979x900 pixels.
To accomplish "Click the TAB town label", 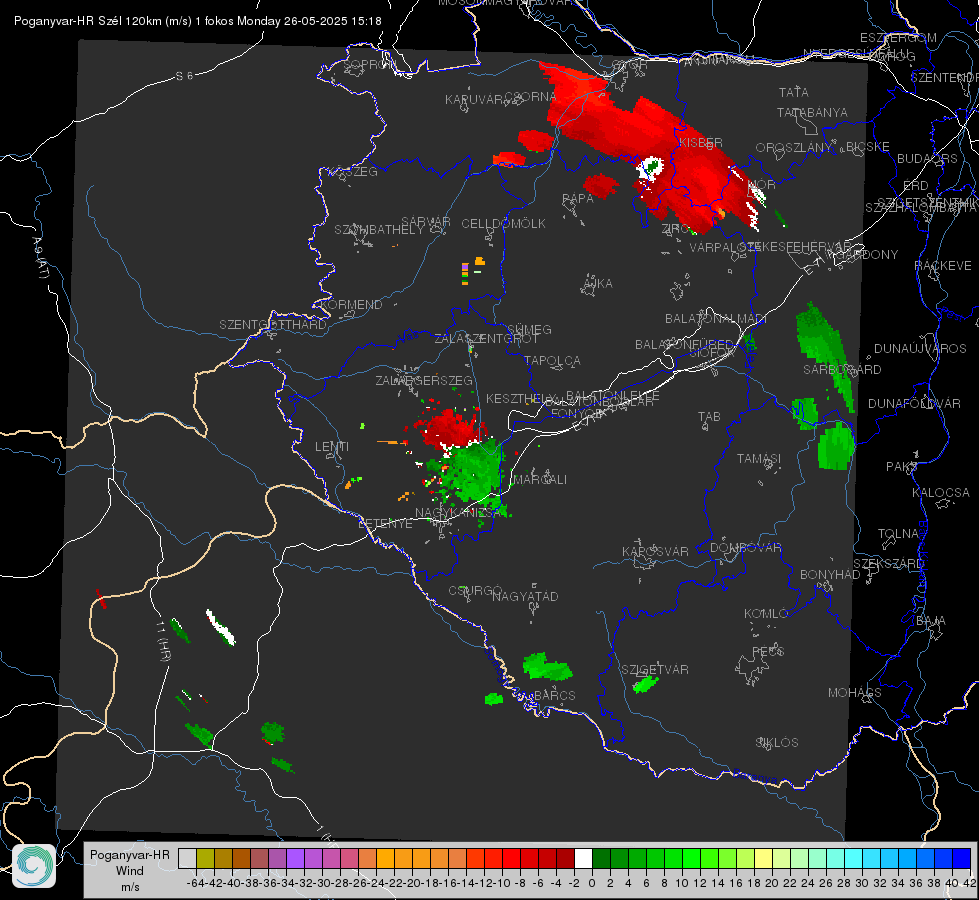I will 709,417.
